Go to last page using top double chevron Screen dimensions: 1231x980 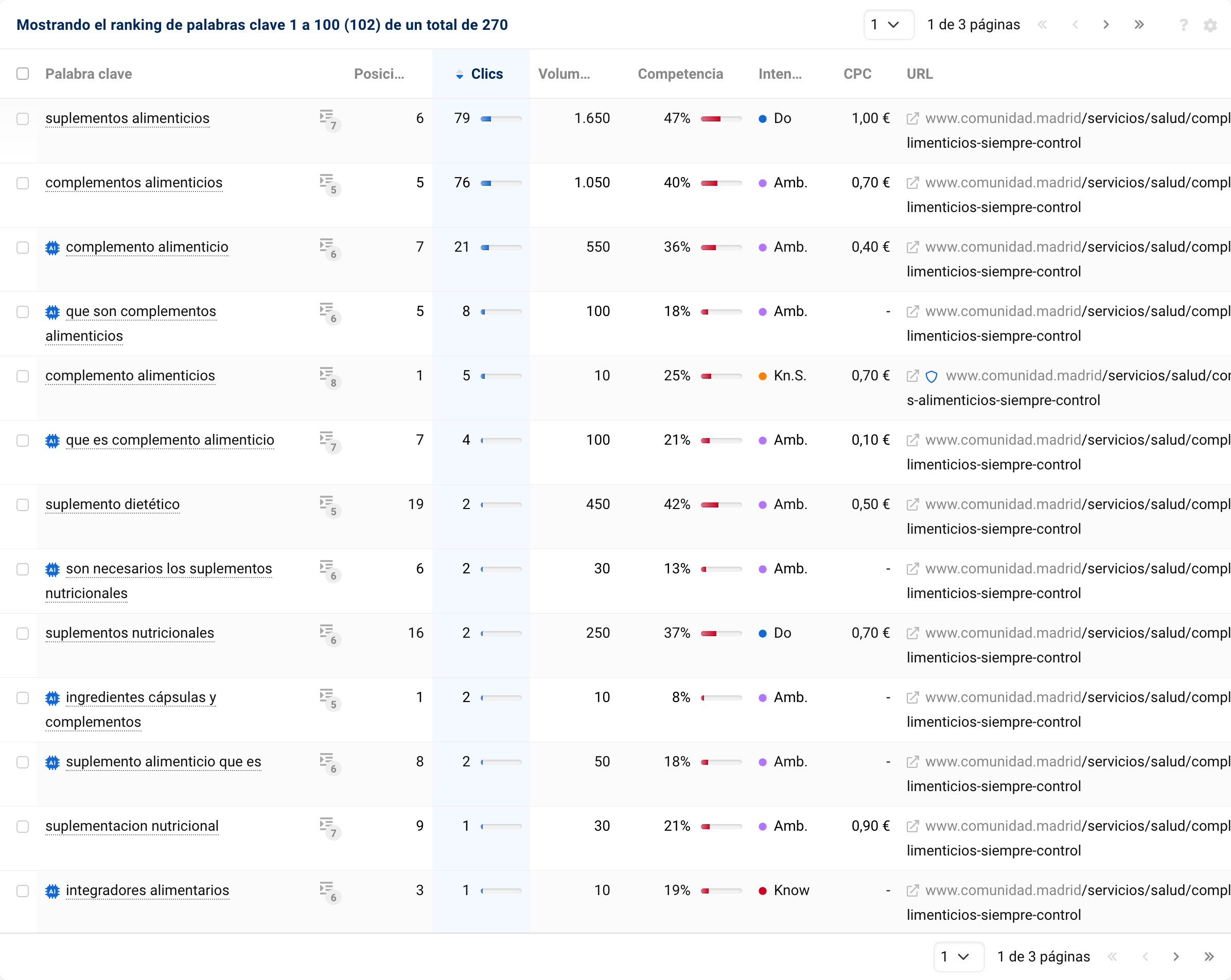point(1138,25)
